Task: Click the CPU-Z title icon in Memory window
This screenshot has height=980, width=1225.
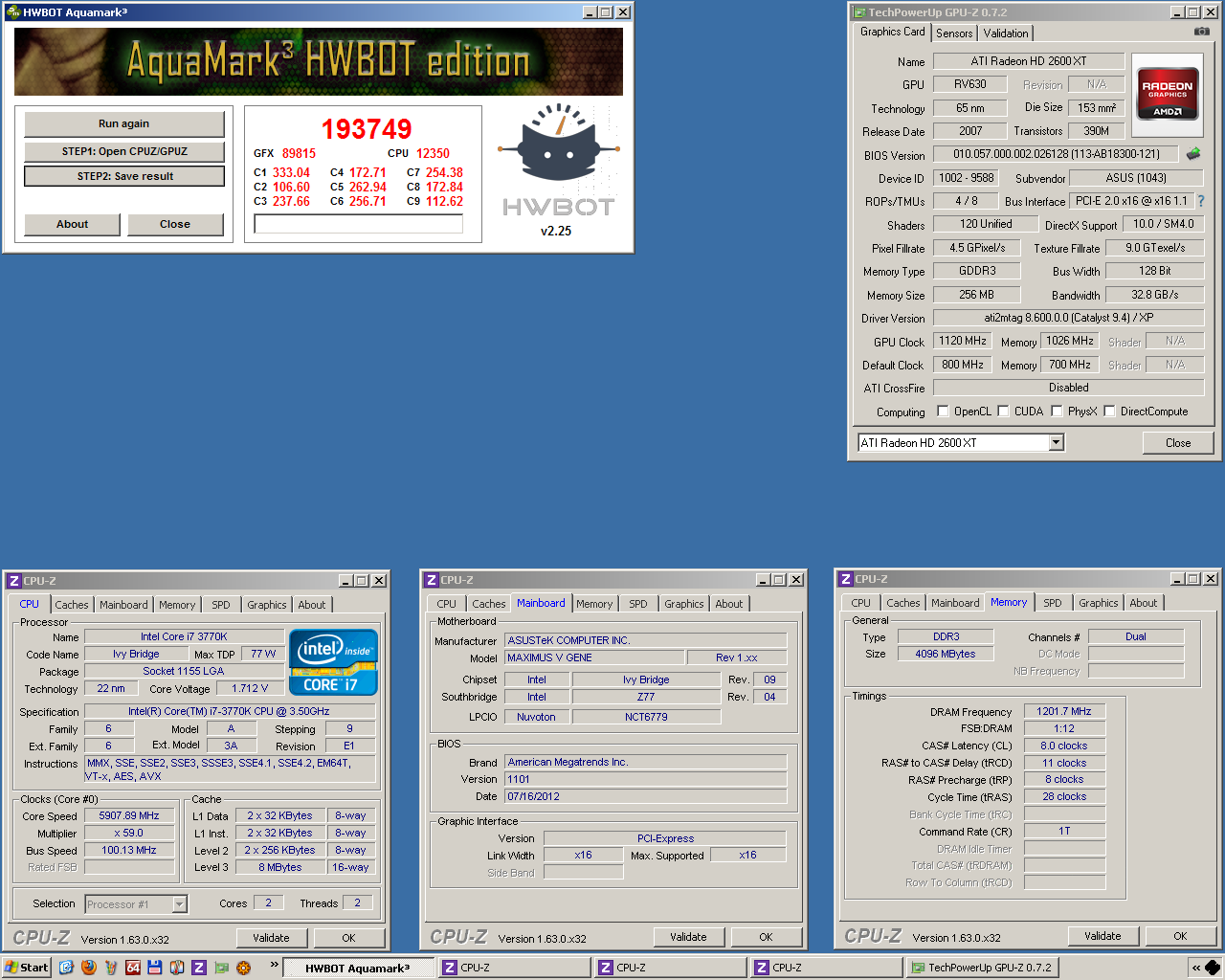Action: 845,579
